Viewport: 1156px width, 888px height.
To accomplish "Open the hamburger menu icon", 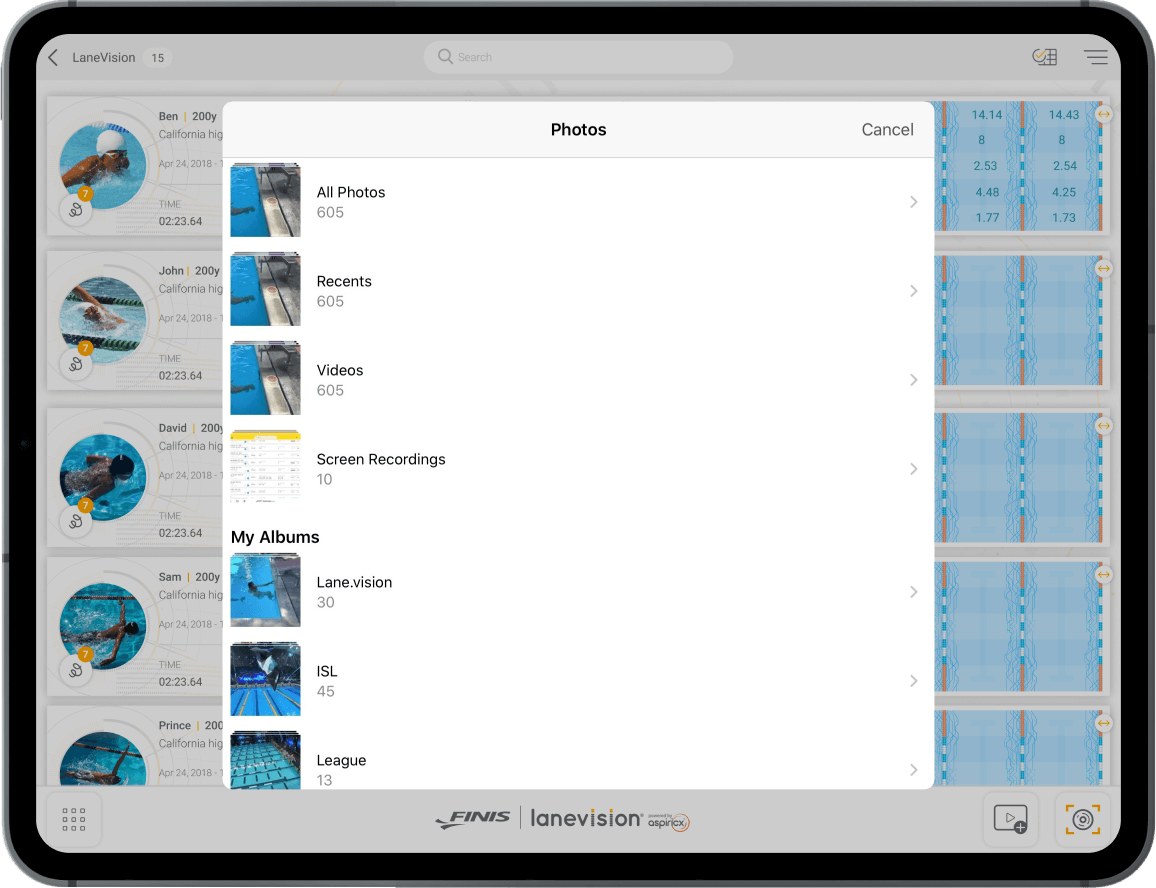I will 1096,57.
